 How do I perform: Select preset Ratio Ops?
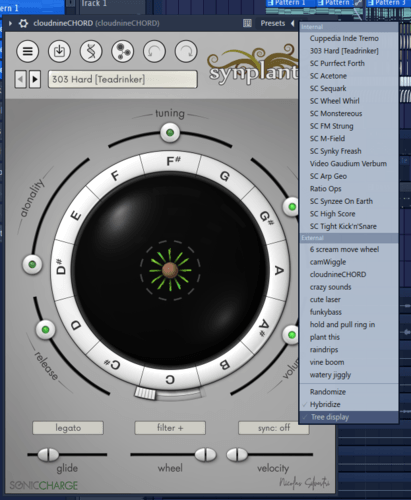[349, 189]
